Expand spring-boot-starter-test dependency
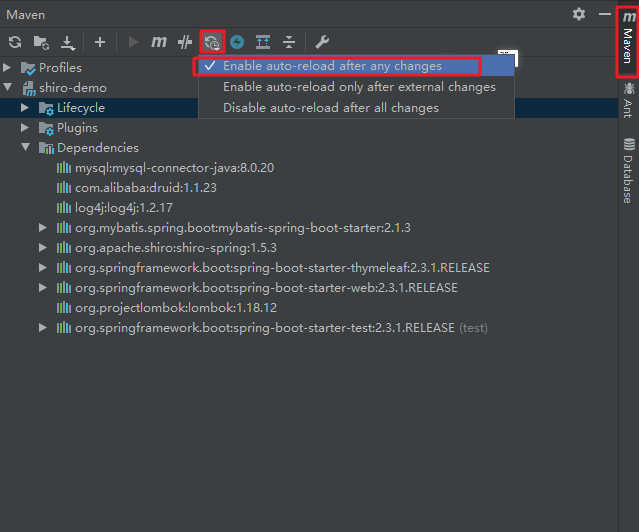The width and height of the screenshot is (639, 532). [43, 327]
